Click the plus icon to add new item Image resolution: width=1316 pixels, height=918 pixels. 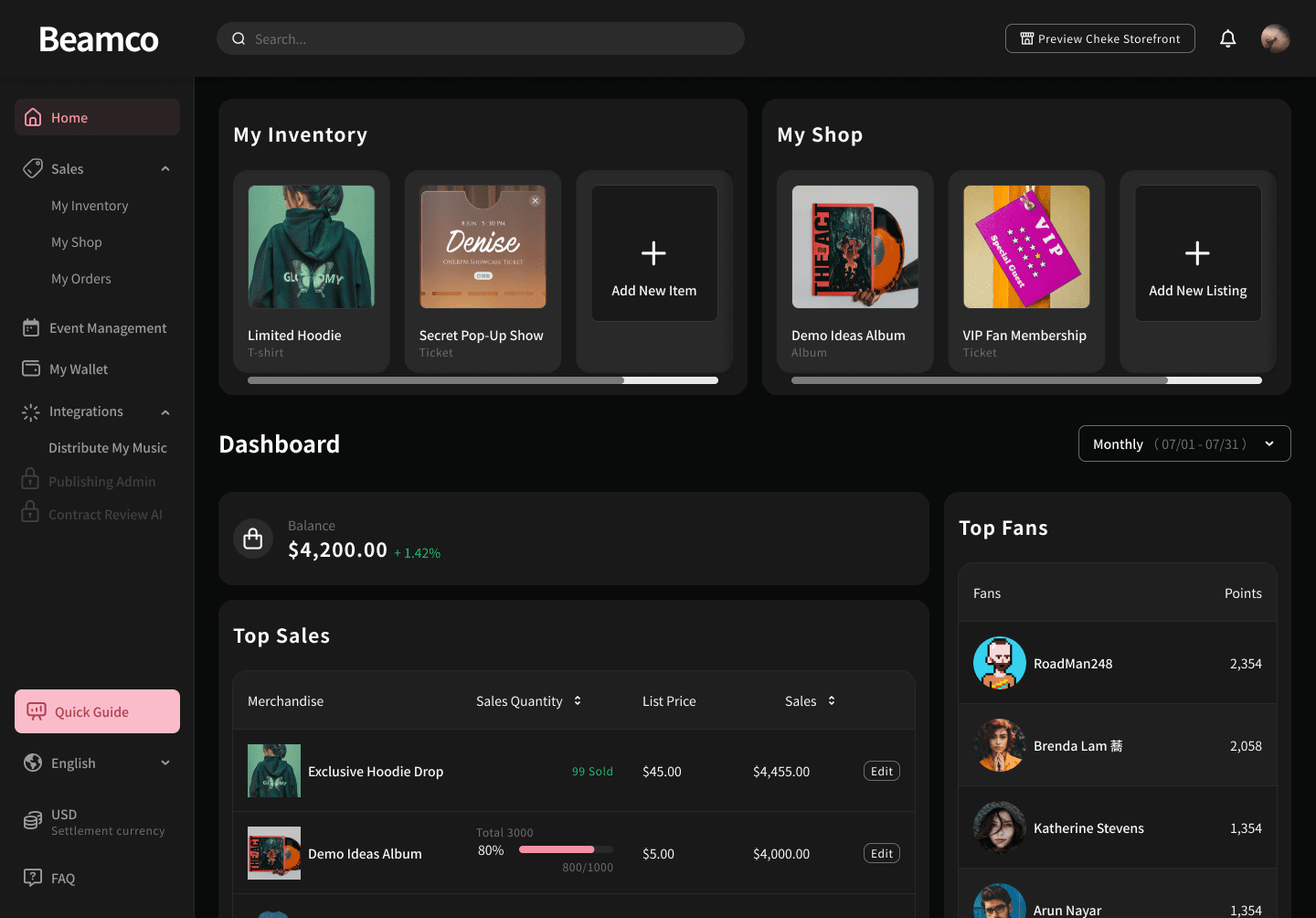tap(653, 253)
